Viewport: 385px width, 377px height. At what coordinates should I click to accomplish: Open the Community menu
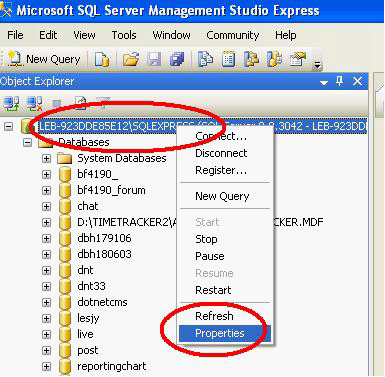pos(233,35)
